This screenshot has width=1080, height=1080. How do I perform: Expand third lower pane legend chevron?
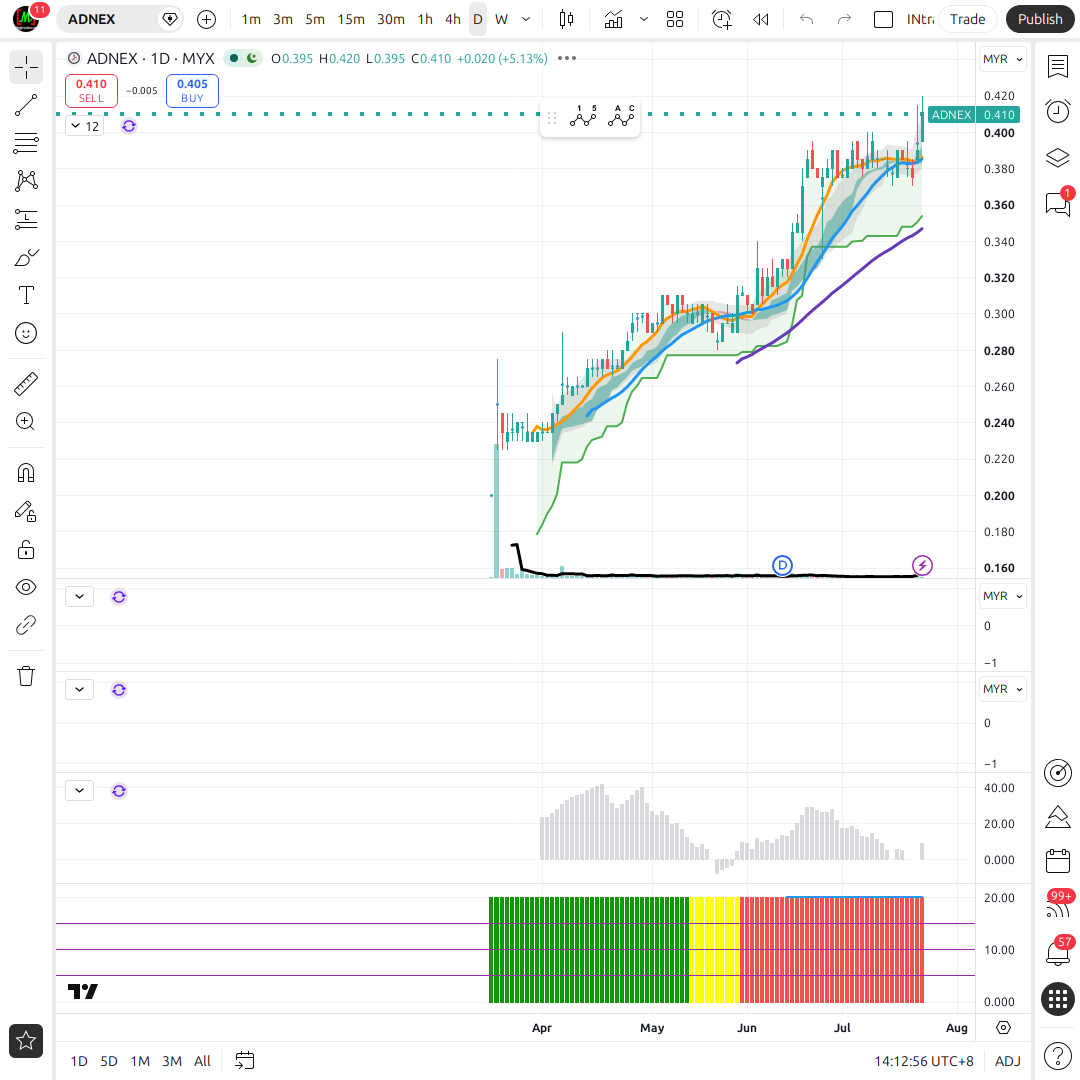point(79,791)
